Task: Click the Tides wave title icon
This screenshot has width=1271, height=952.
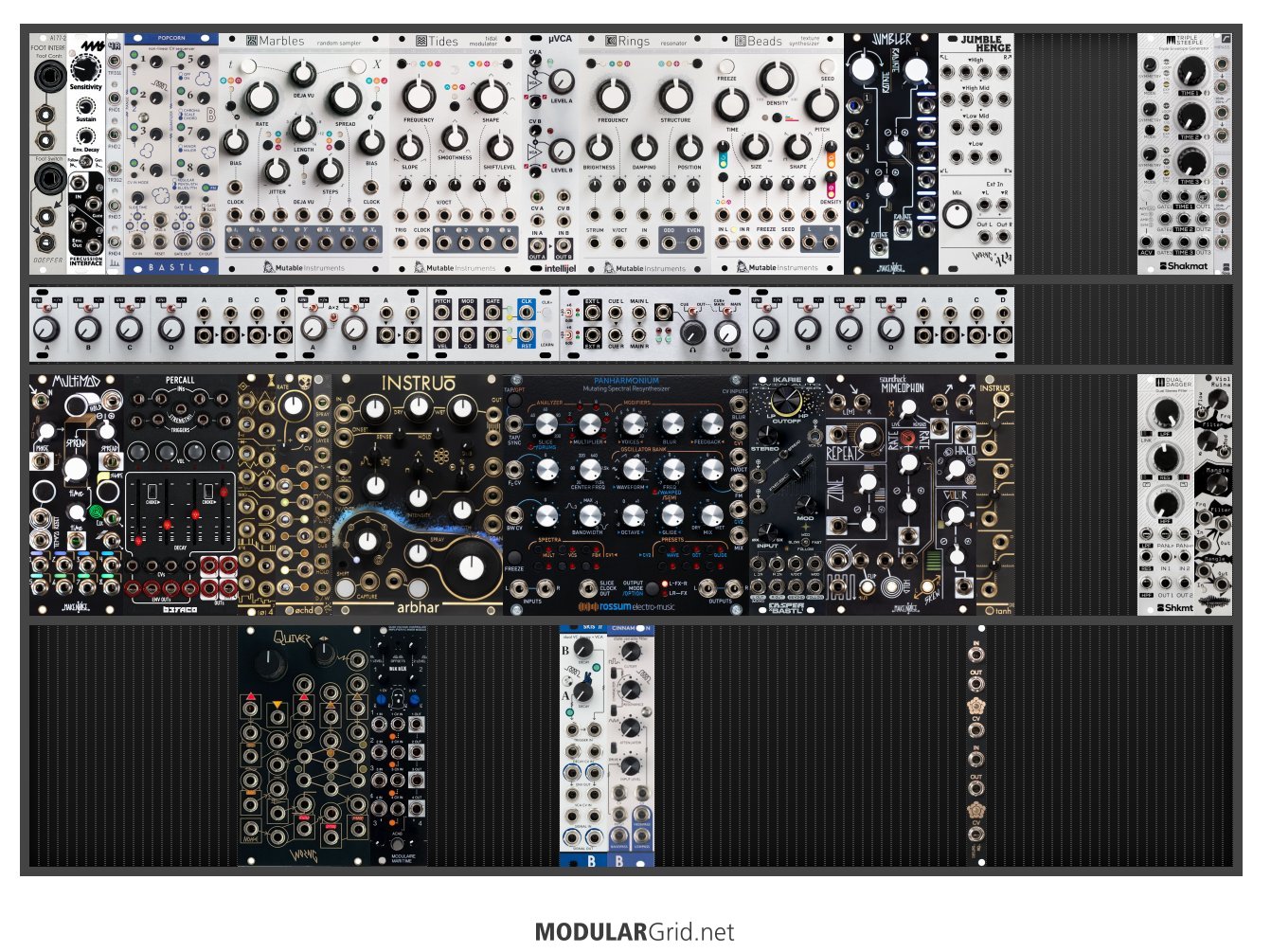Action: coord(421,41)
